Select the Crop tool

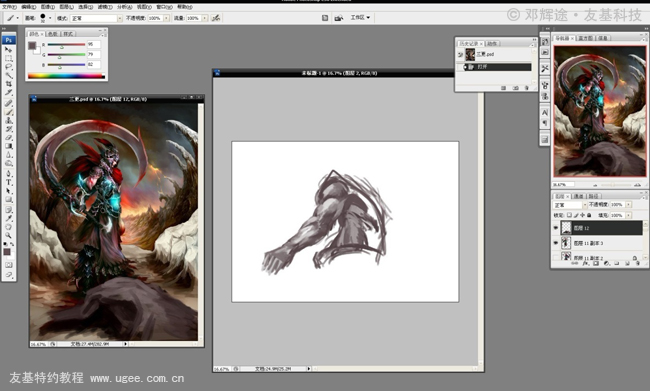(x=8, y=84)
